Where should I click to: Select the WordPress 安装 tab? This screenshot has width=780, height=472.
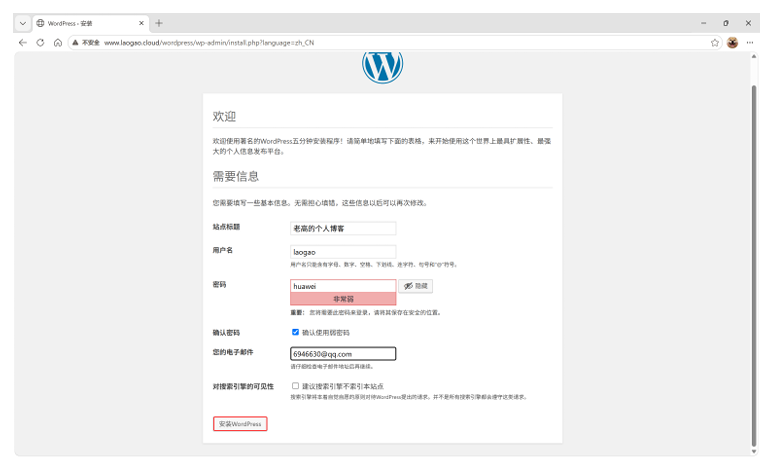(91, 23)
